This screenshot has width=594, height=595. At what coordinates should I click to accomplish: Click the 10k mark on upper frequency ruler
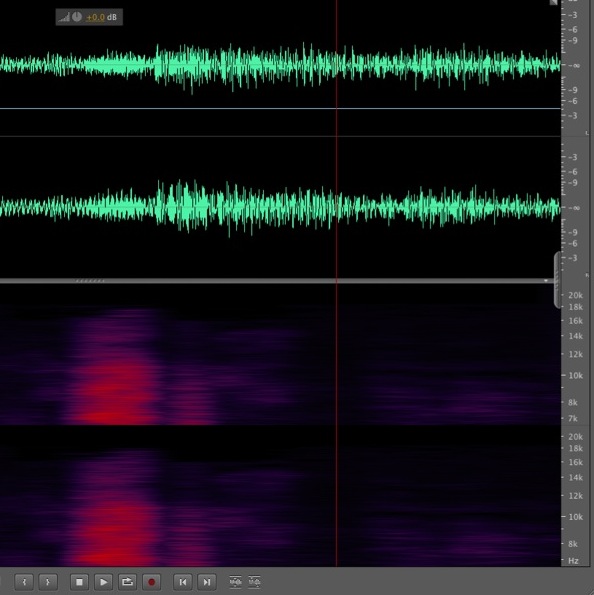point(575,376)
